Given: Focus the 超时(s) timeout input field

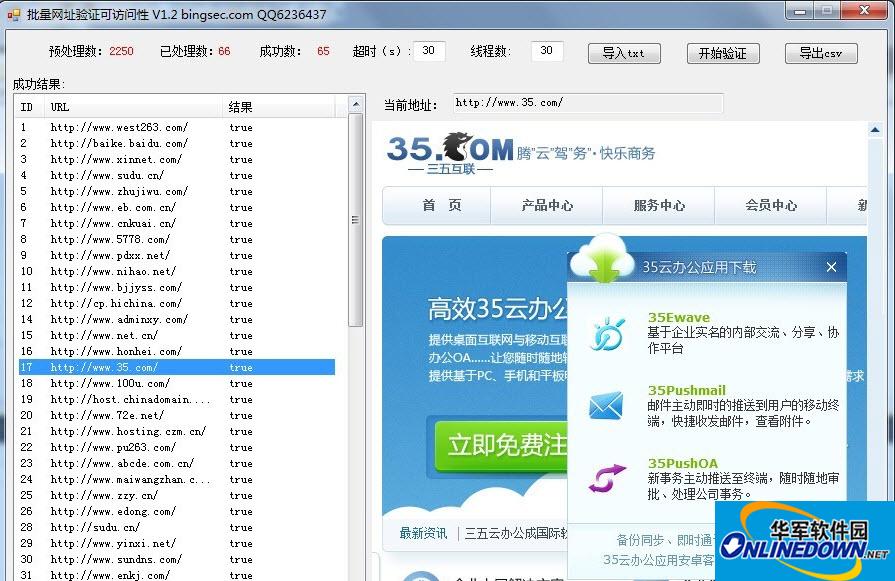Looking at the screenshot, I should (429, 51).
